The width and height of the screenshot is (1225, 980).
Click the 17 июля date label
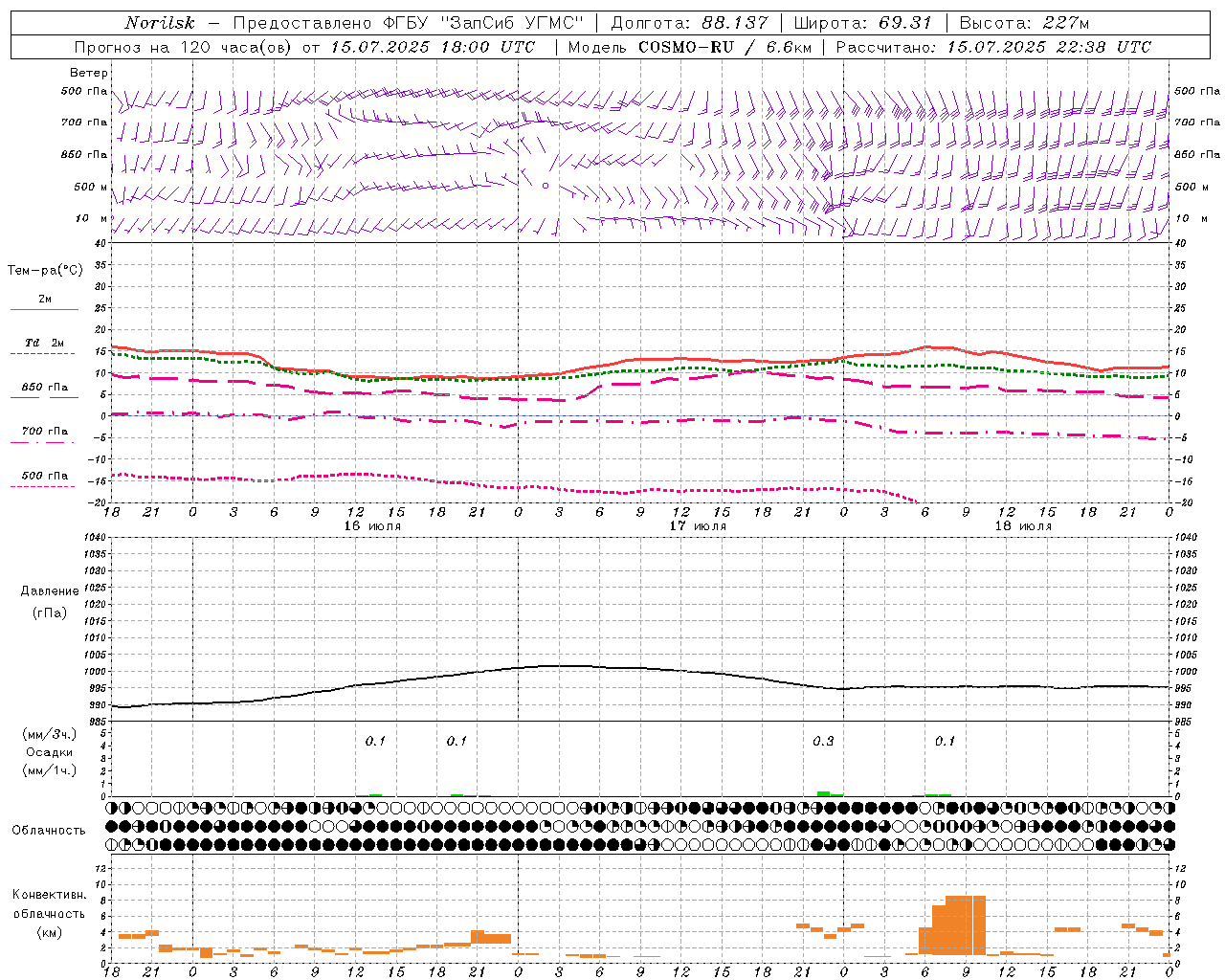click(x=698, y=526)
